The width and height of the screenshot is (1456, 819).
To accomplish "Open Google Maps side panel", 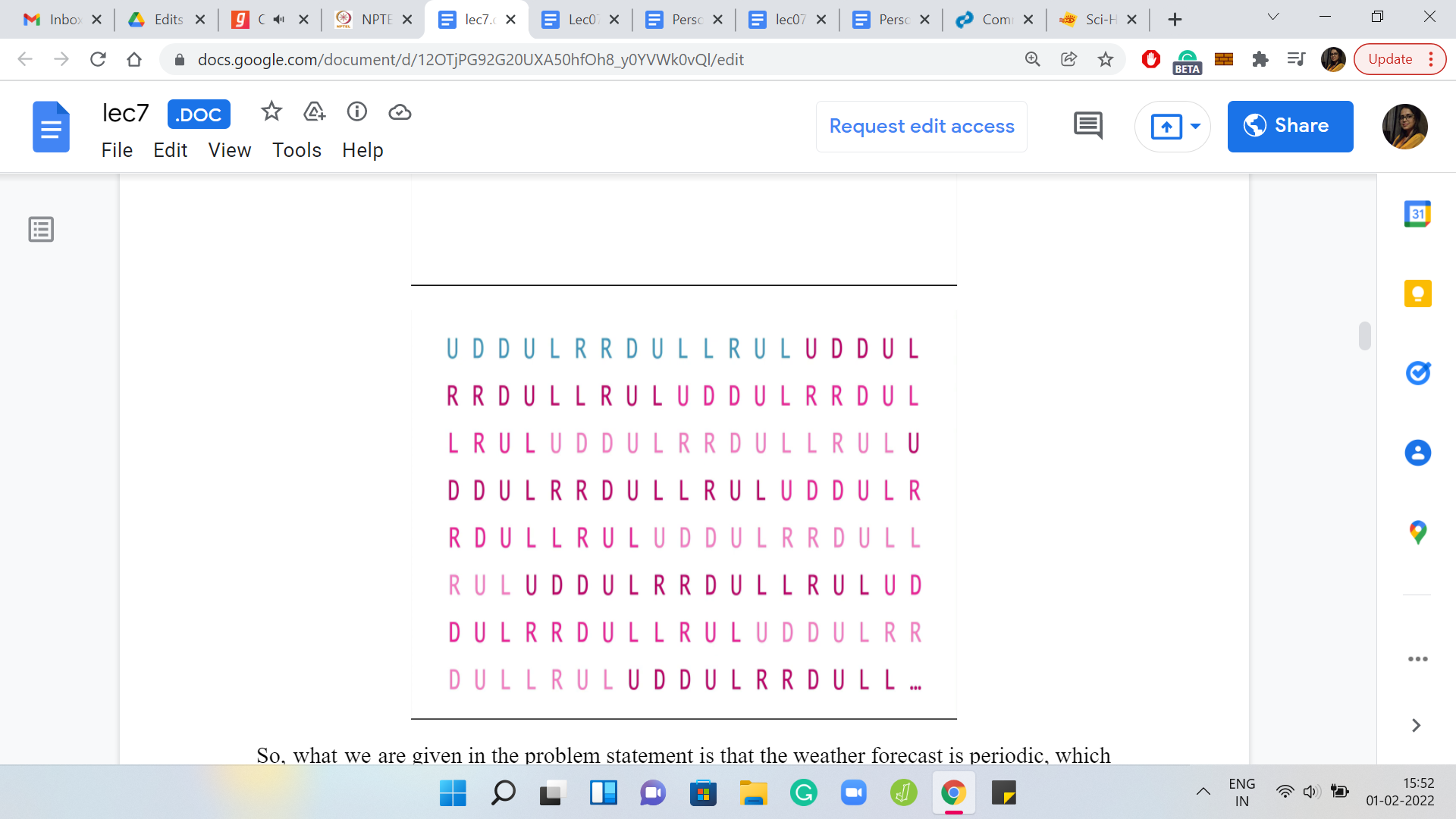I will 1417,532.
